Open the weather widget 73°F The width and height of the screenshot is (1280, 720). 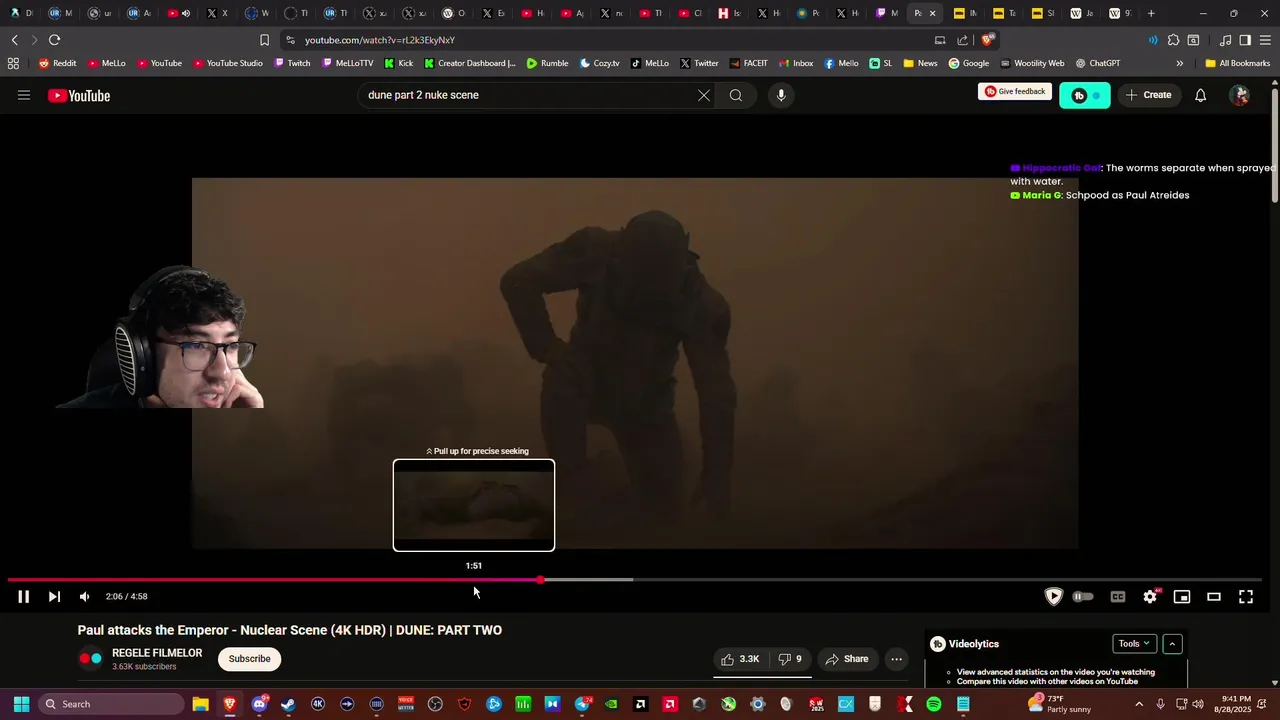click(1059, 704)
